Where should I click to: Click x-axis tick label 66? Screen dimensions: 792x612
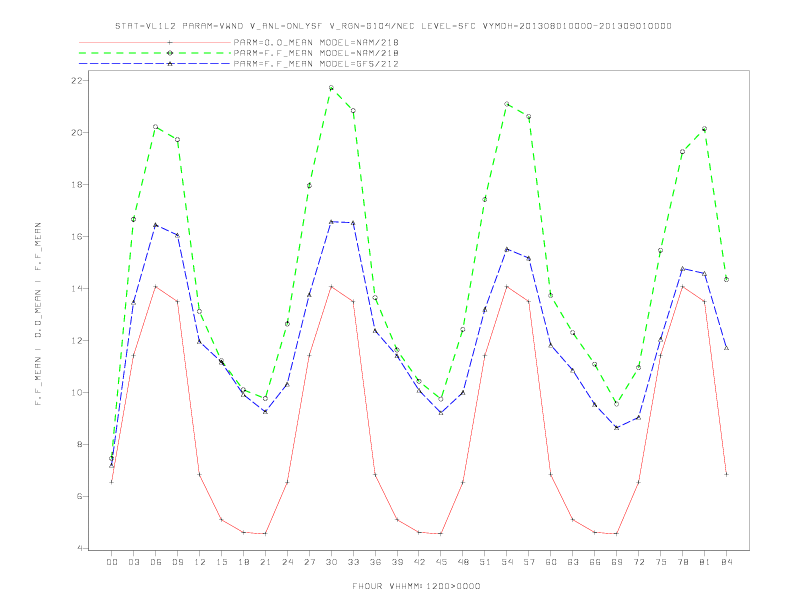tap(595, 562)
